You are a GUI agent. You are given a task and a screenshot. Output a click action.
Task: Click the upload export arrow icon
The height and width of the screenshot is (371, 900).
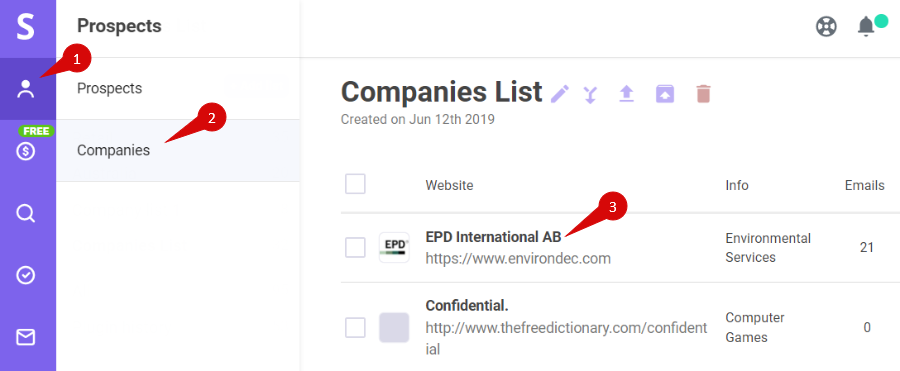[626, 94]
